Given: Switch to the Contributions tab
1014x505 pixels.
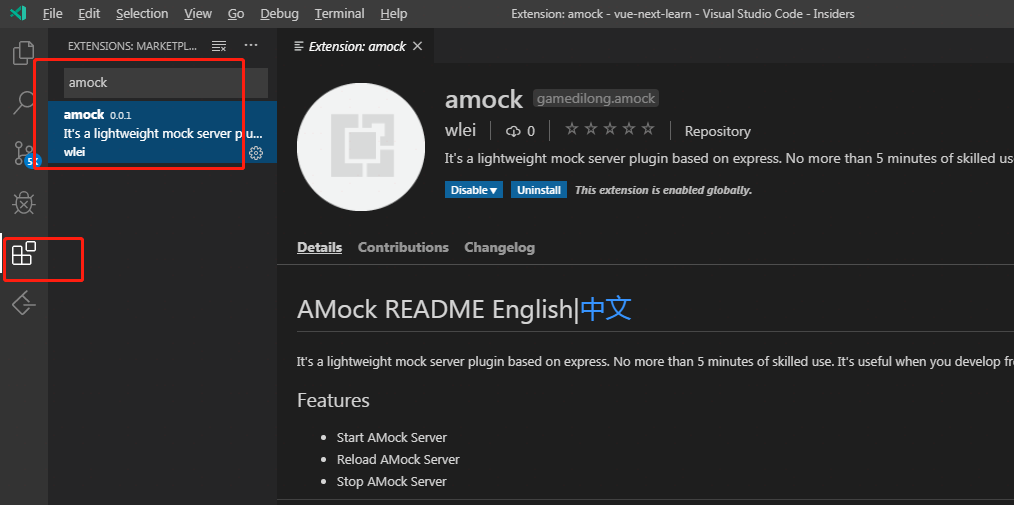Looking at the screenshot, I should click(x=403, y=248).
